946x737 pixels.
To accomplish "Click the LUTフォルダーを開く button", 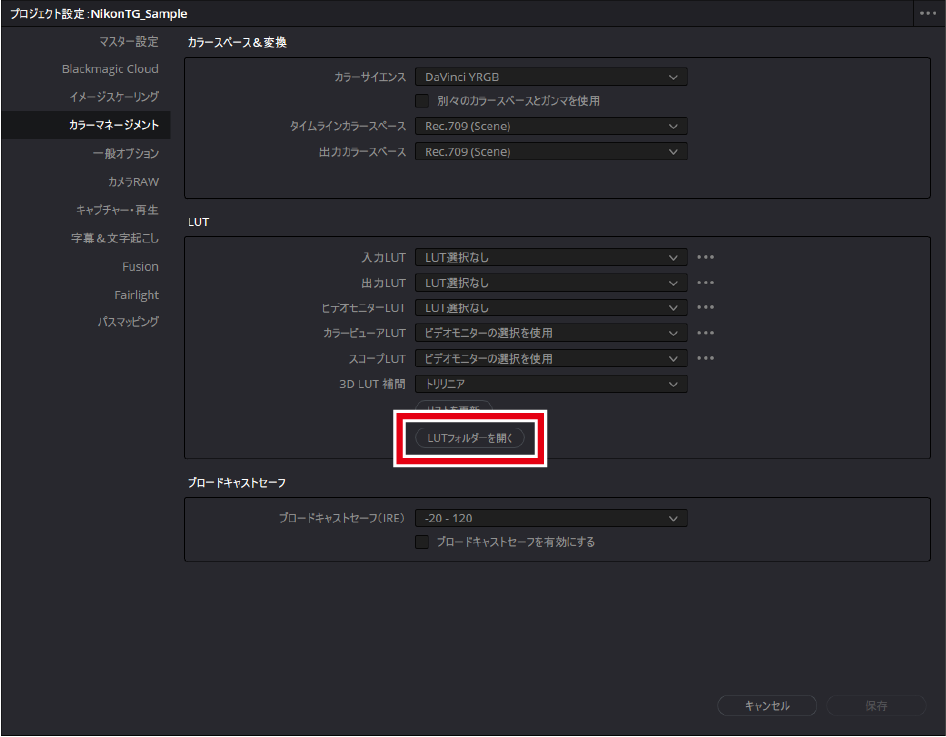I will [x=469, y=438].
